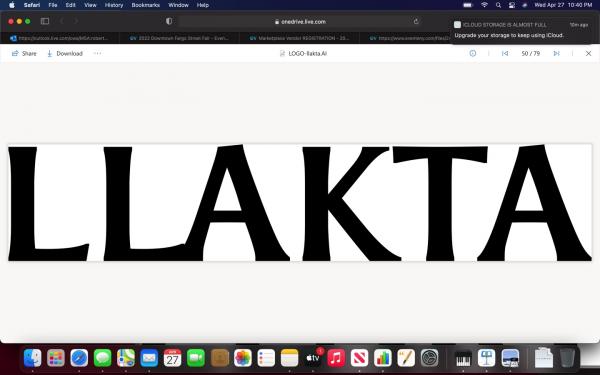The width and height of the screenshot is (600, 375).
Task: Open Maps from the Dock
Action: [126, 359]
